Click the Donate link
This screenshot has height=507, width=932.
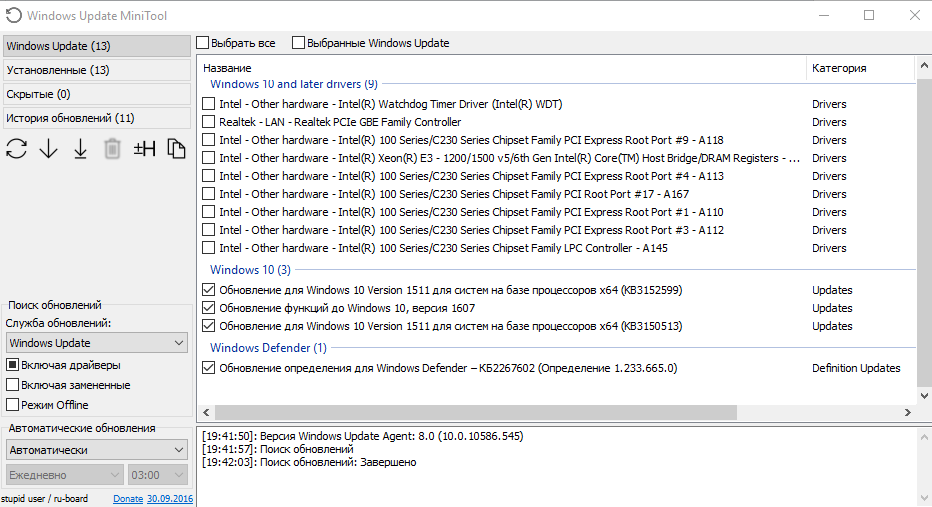point(128,498)
